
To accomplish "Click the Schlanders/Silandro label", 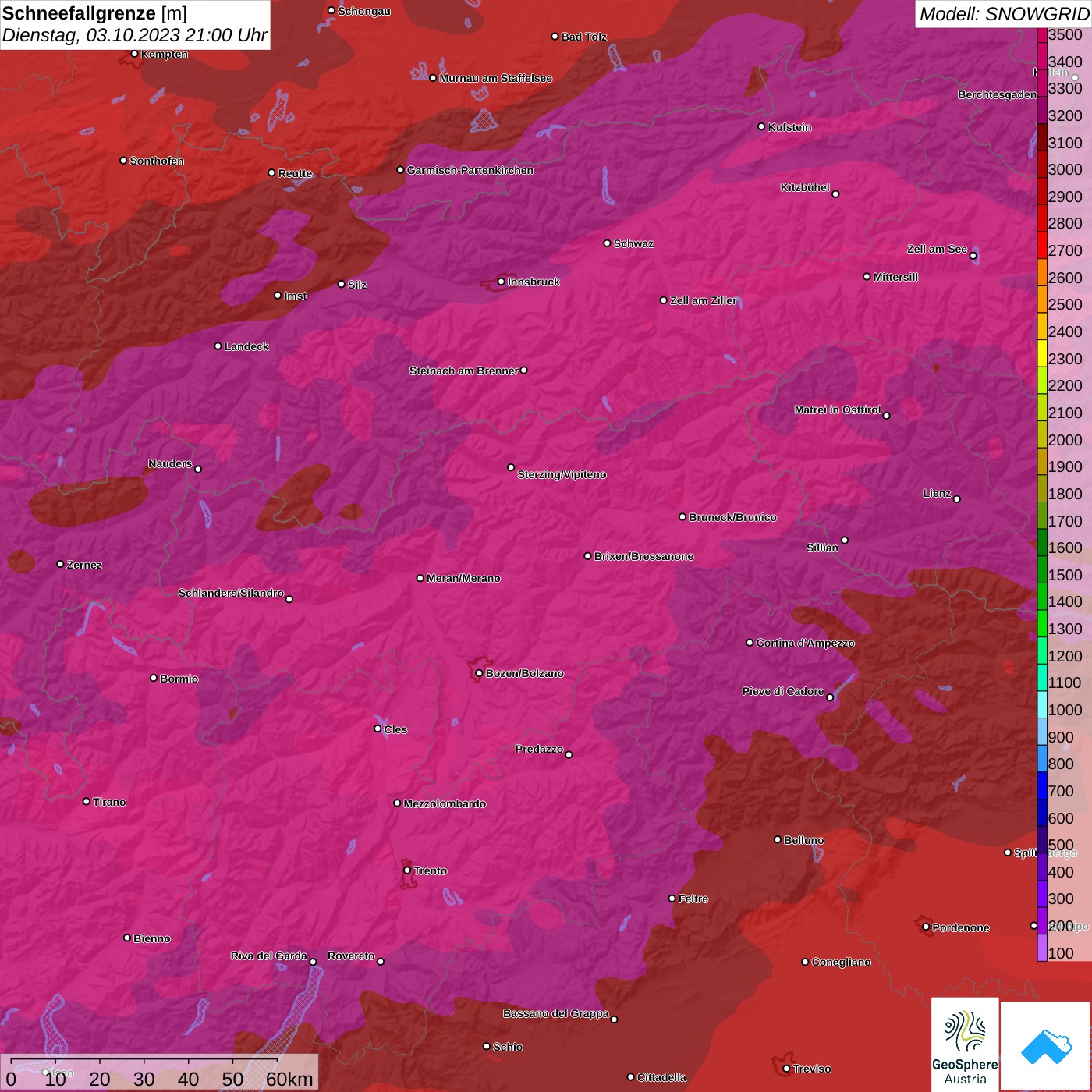I will coord(231,593).
